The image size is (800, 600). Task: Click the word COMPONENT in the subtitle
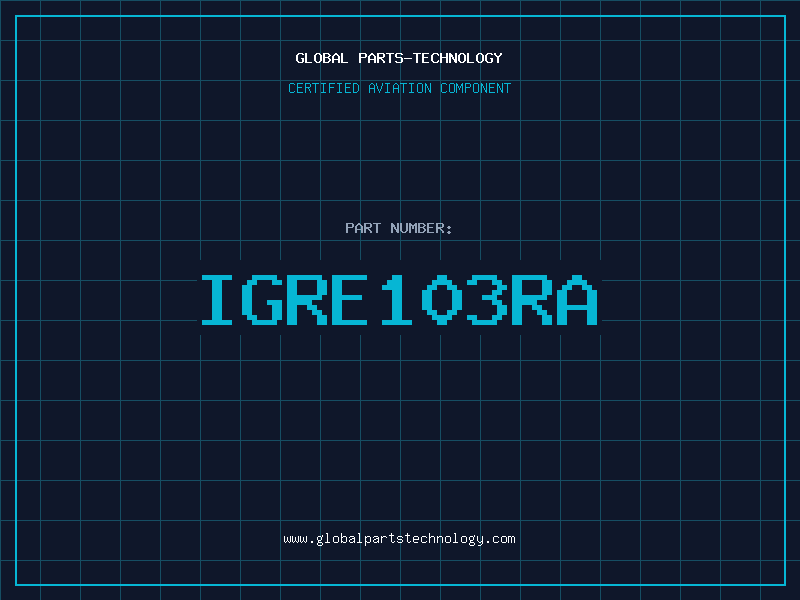tap(474, 88)
